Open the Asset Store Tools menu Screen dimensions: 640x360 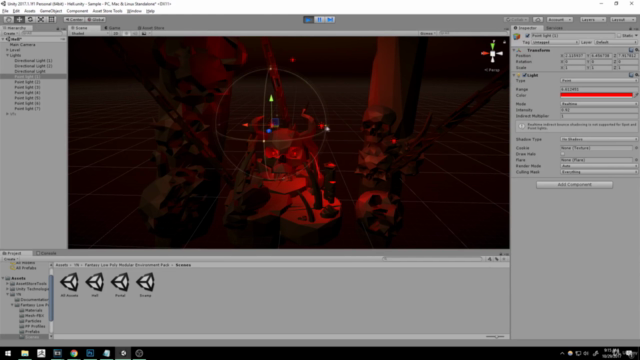click(107, 11)
